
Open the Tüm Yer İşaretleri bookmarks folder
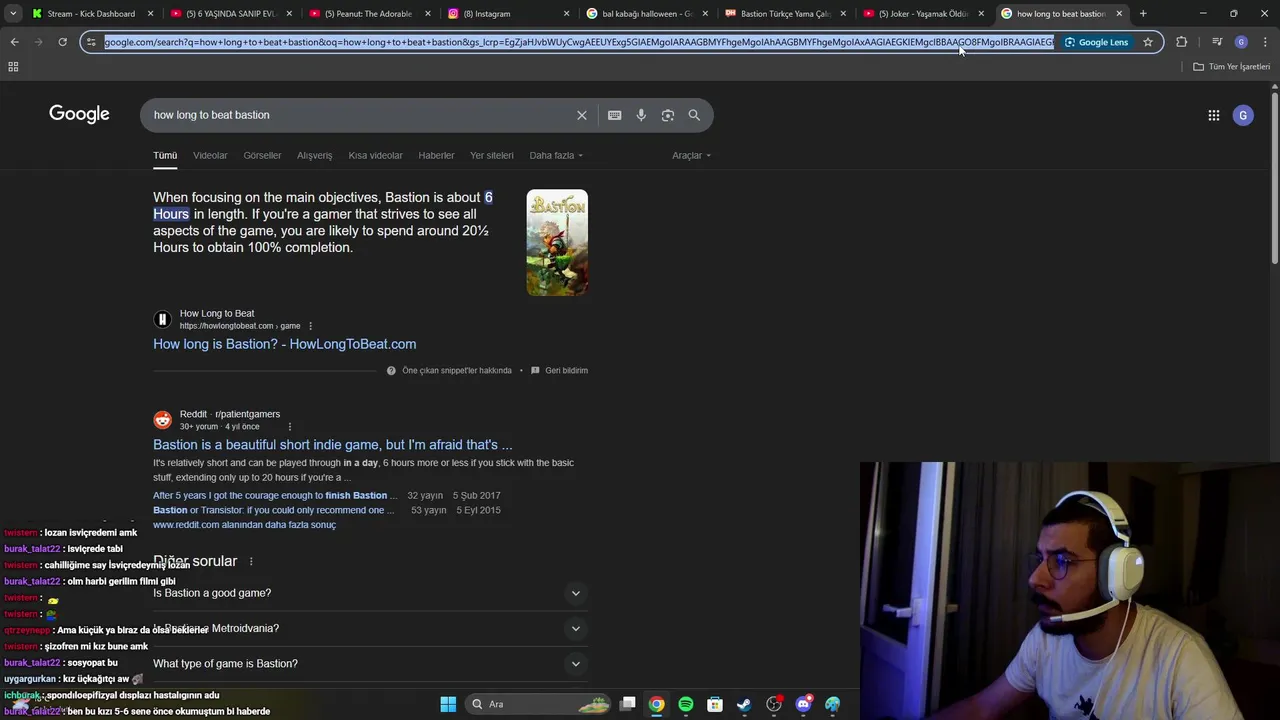(1232, 66)
